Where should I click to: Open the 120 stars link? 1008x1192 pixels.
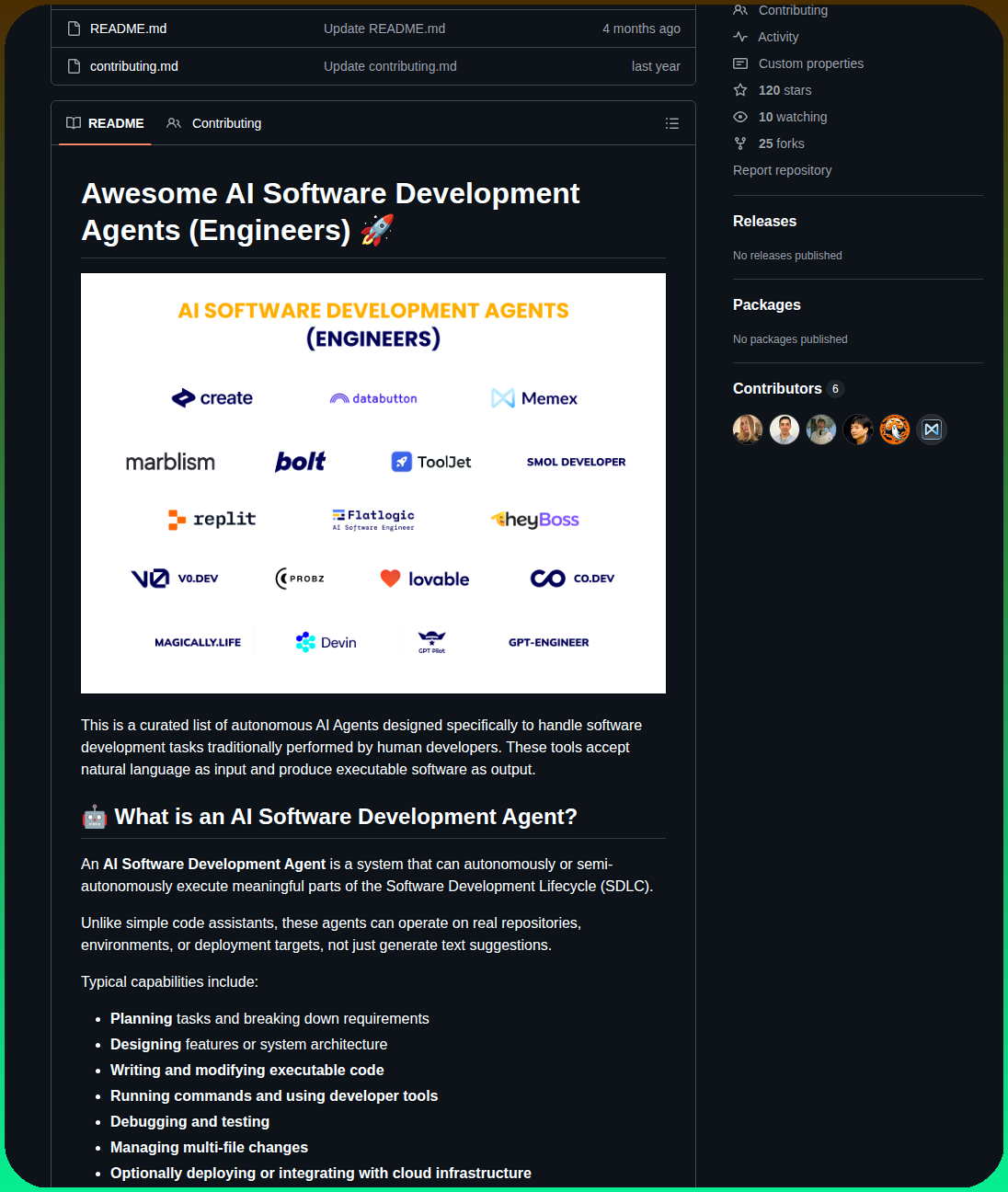pos(785,90)
